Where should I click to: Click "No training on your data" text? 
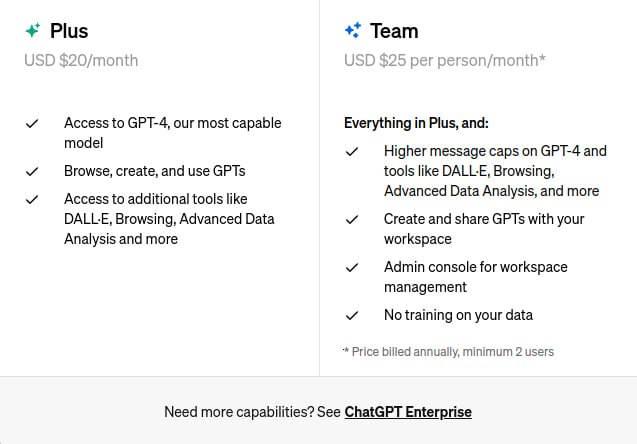[x=458, y=315]
